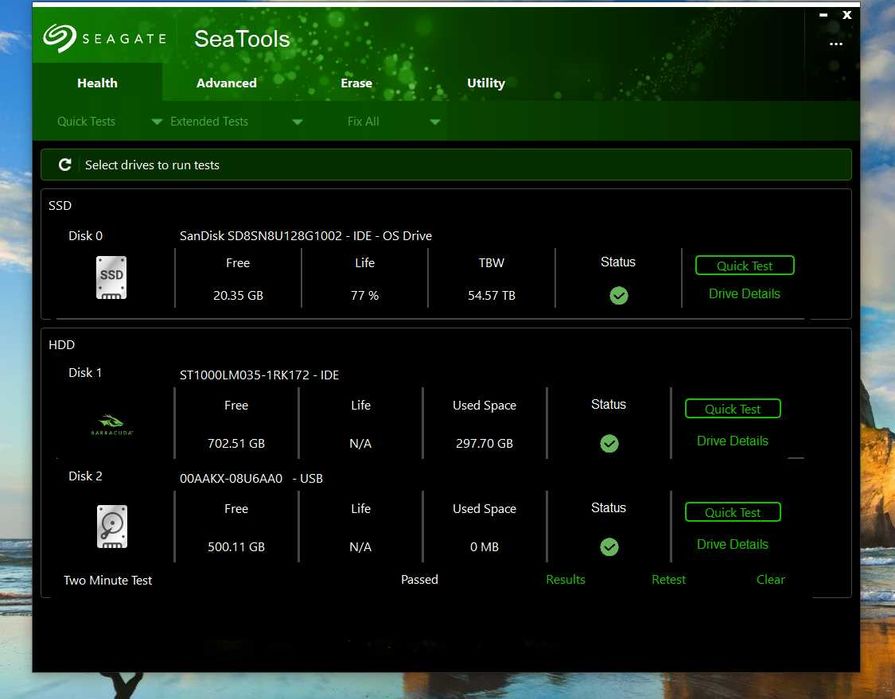Click the Disk 2 green status checkmark
The height and width of the screenshot is (699, 895).
click(x=609, y=547)
